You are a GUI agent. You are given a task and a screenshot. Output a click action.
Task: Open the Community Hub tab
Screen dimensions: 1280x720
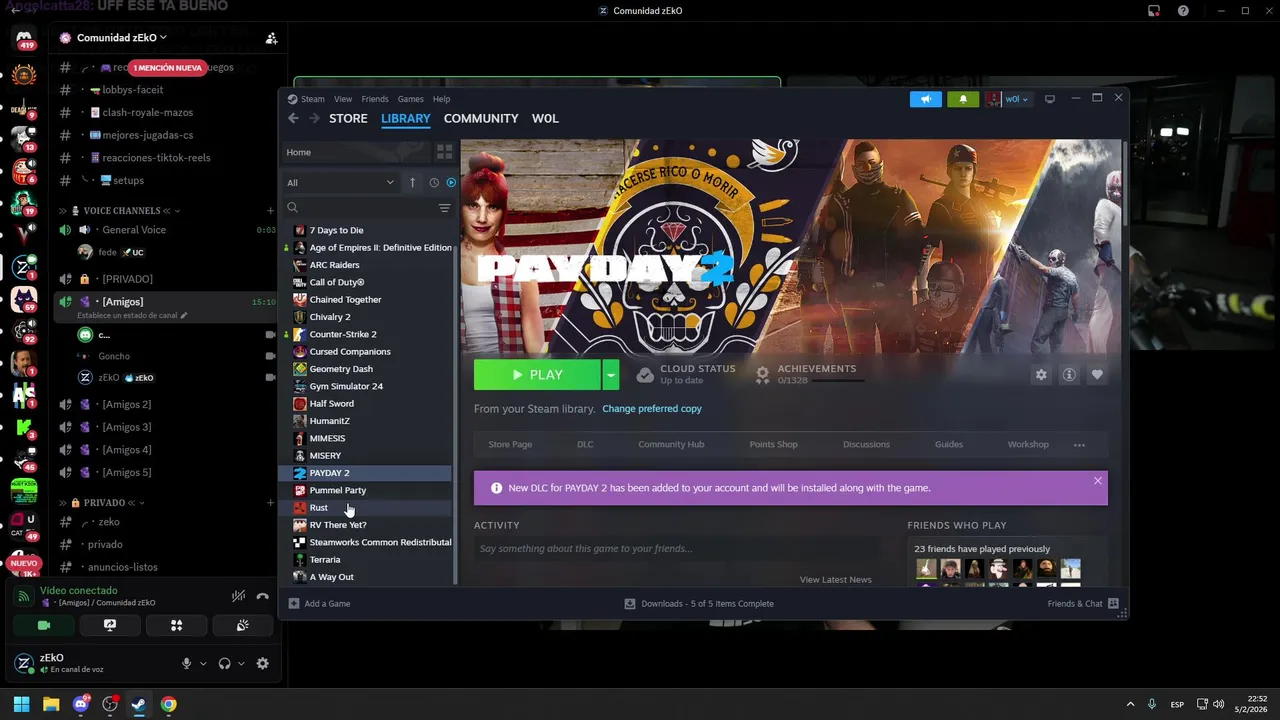(671, 444)
